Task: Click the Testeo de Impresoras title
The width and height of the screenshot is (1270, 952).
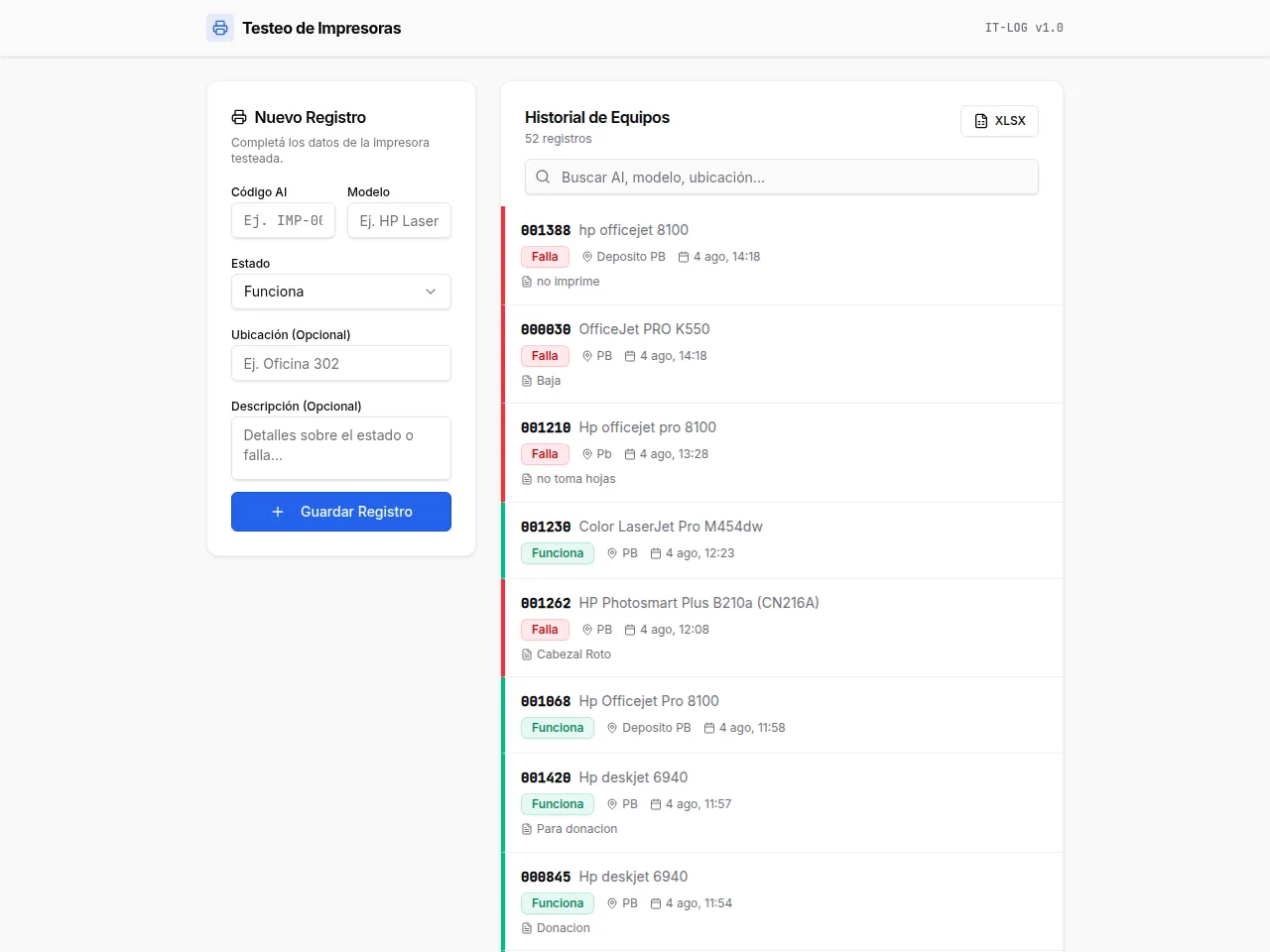Action: (322, 28)
